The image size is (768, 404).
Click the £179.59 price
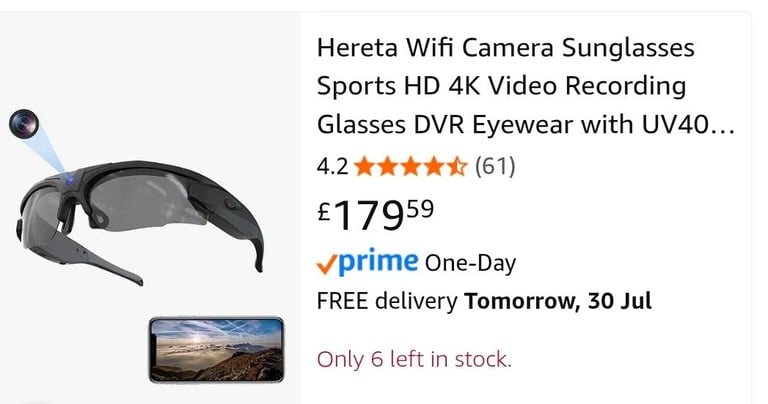375,214
